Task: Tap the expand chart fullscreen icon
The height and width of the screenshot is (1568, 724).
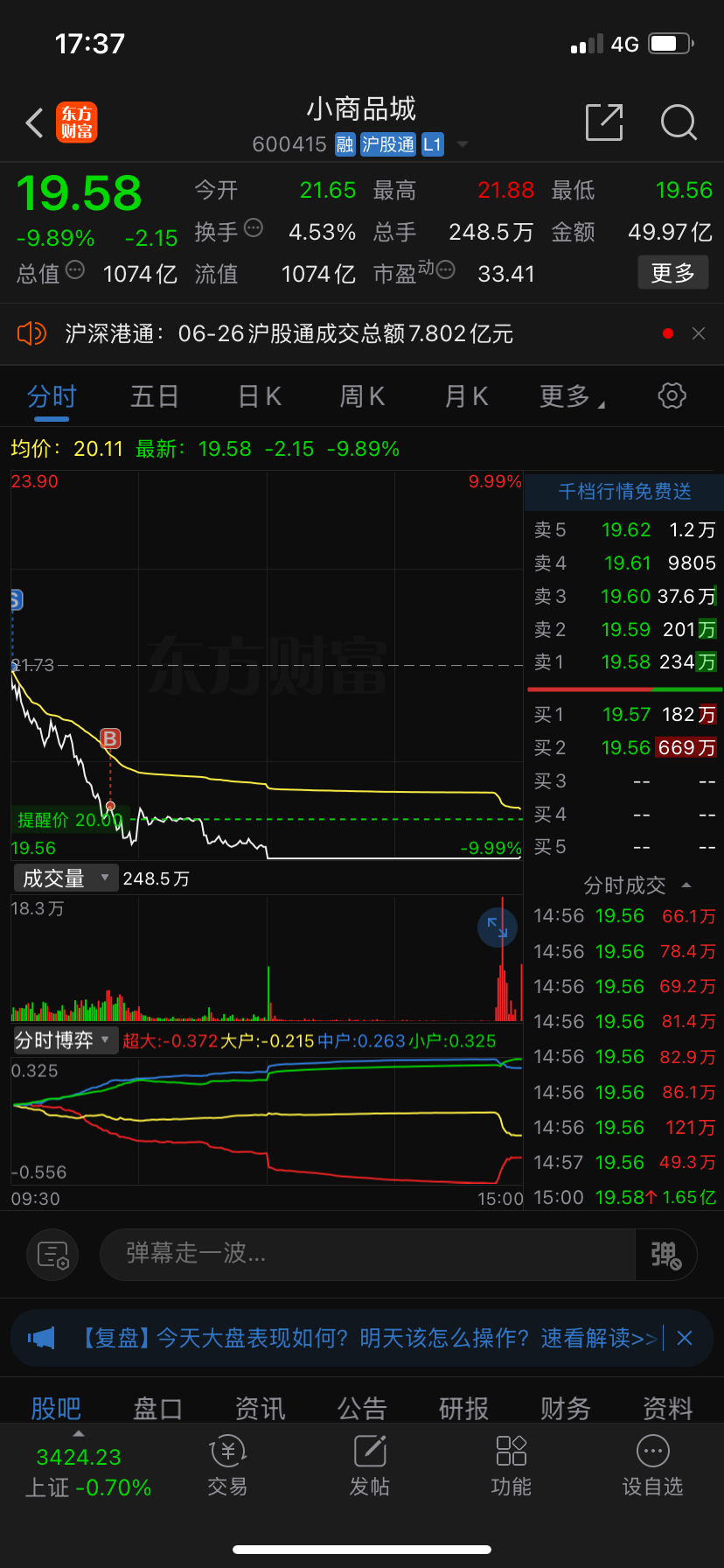Action: (498, 927)
